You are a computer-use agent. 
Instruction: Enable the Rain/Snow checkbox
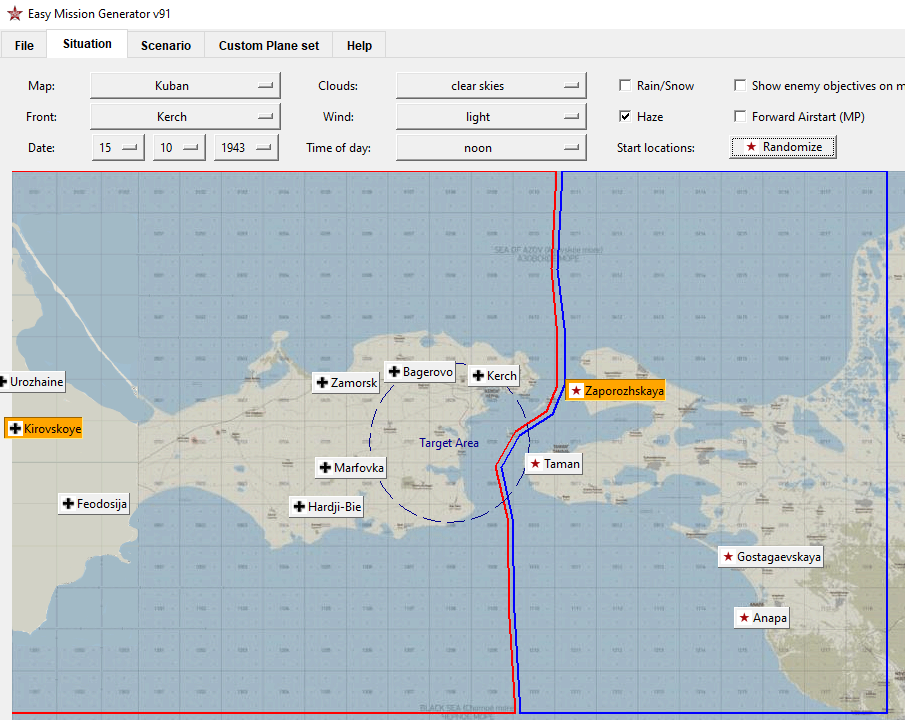click(625, 86)
